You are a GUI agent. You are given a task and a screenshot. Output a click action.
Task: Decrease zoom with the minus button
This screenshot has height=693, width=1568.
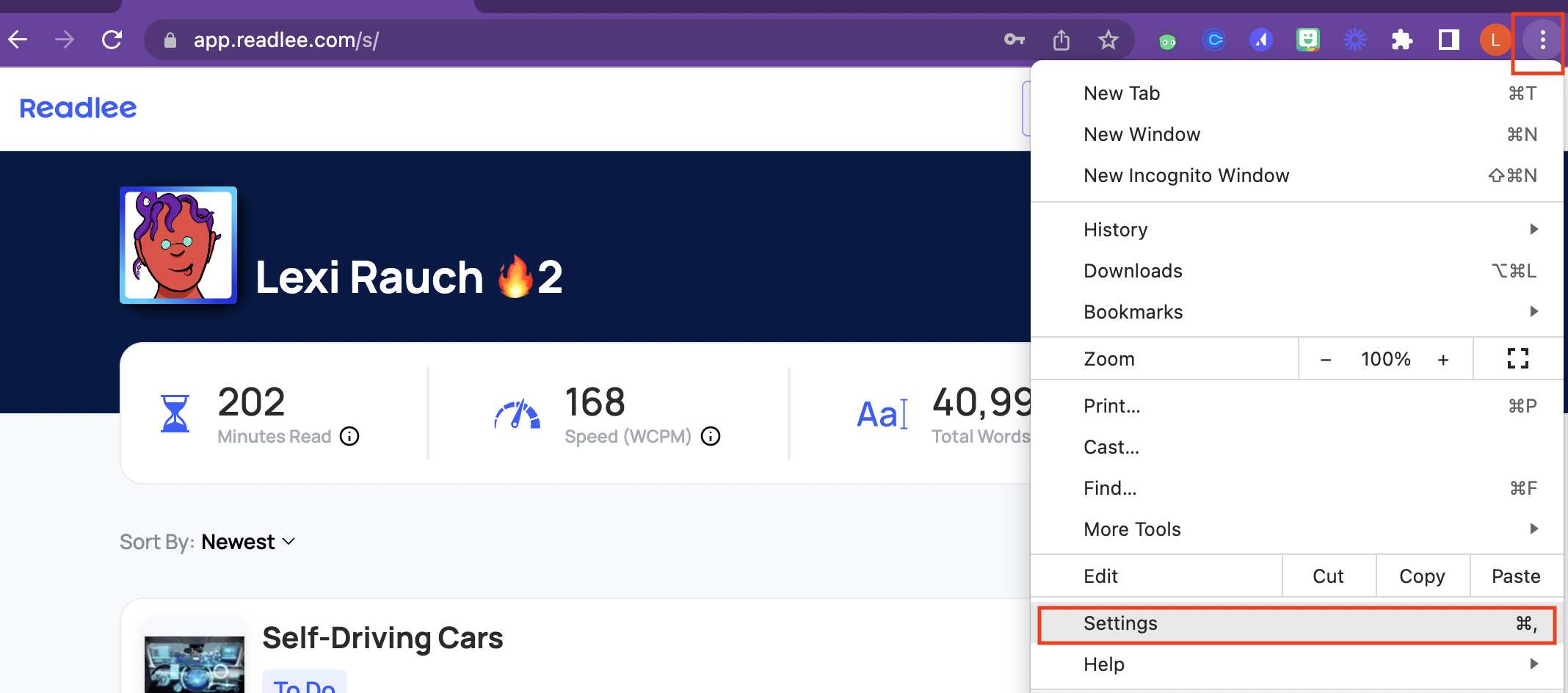[x=1326, y=359]
